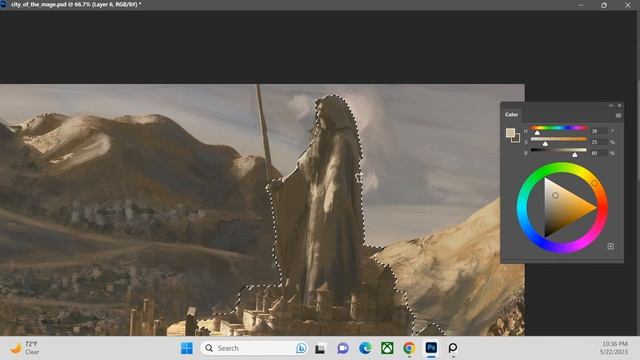This screenshot has height=360, width=640.
Task: Open the weather widget showing 72°F
Action: 24,348
